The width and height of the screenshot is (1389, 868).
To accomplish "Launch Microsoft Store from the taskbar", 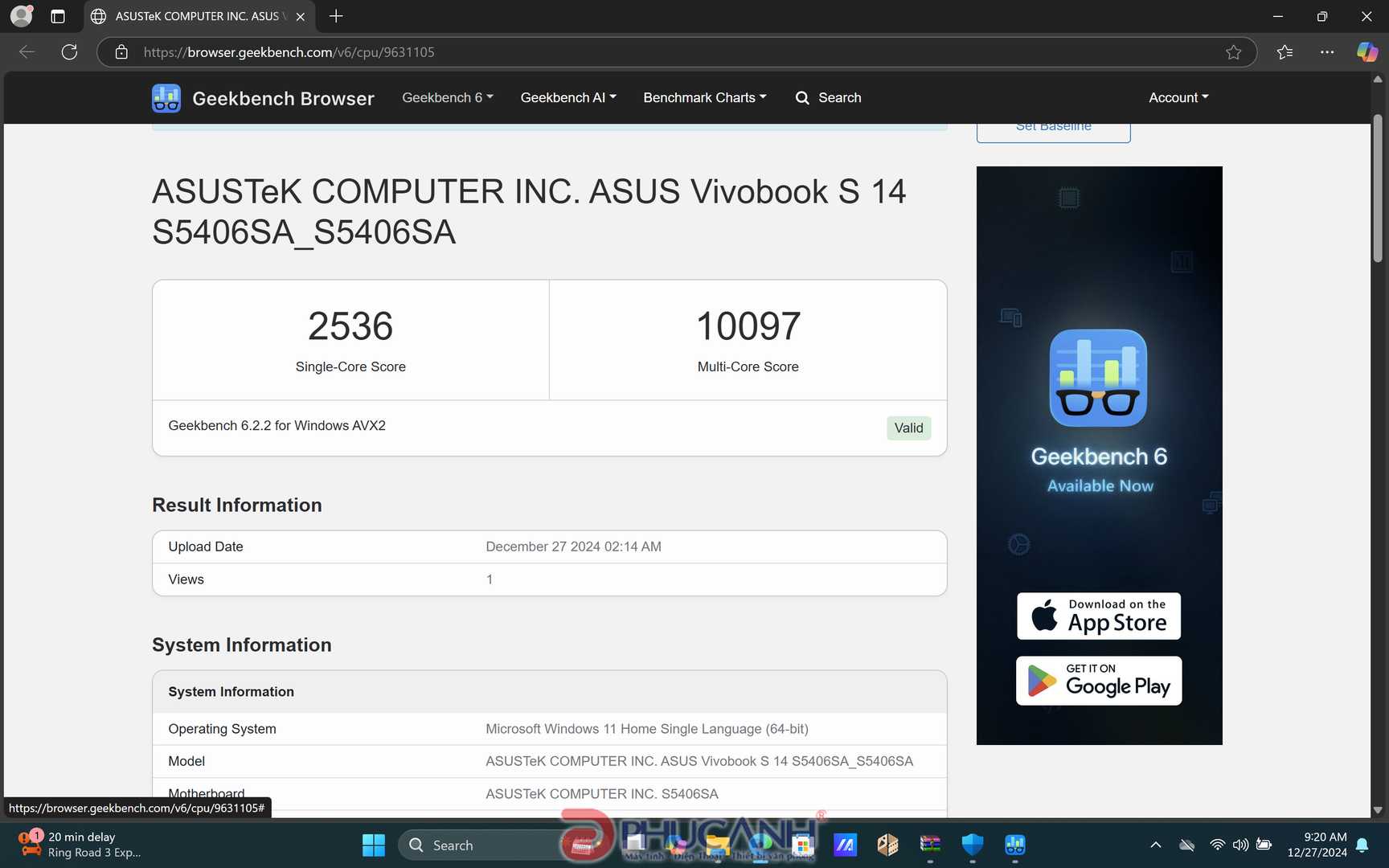I will 802,845.
